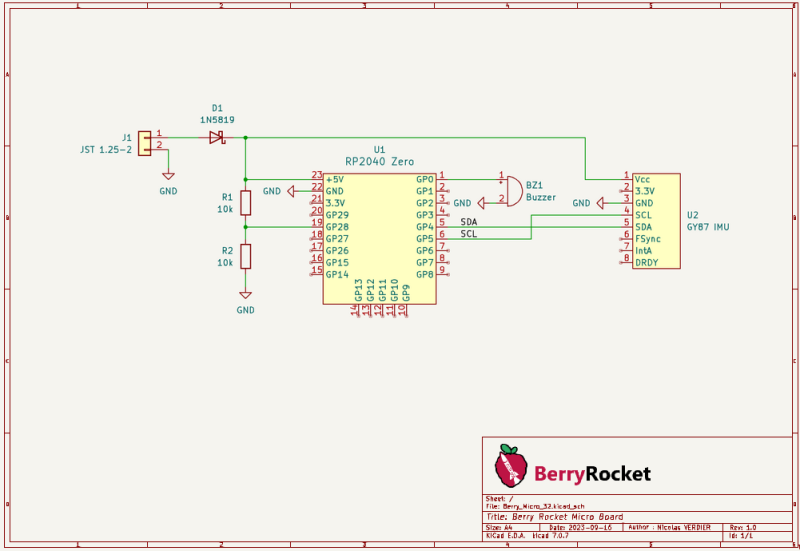Select the R2 10k resistor

pos(245,256)
